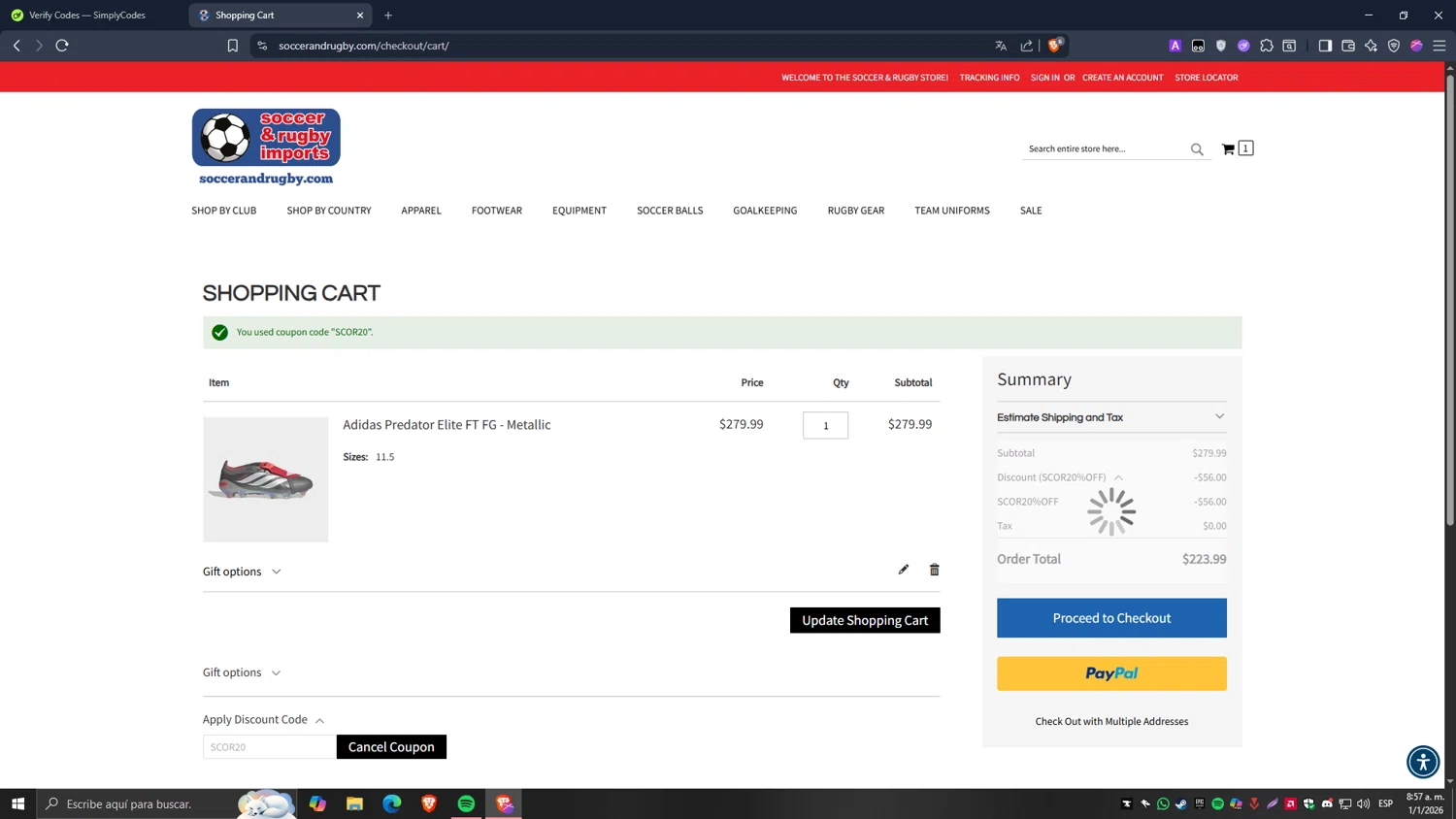Open Check Out with Multiple Addresses link
1456x819 pixels.
[x=1111, y=721]
